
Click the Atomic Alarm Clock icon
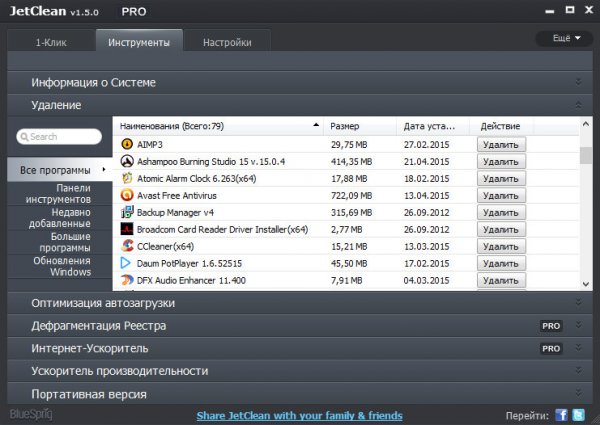click(x=127, y=178)
